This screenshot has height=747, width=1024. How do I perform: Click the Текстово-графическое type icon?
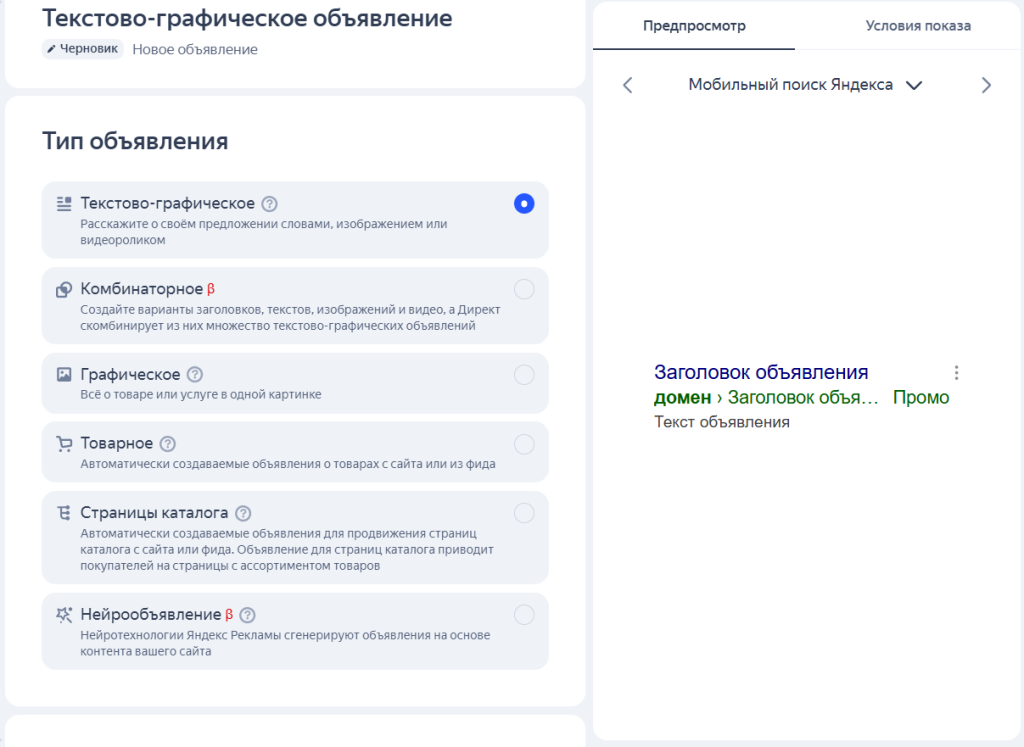(x=64, y=204)
